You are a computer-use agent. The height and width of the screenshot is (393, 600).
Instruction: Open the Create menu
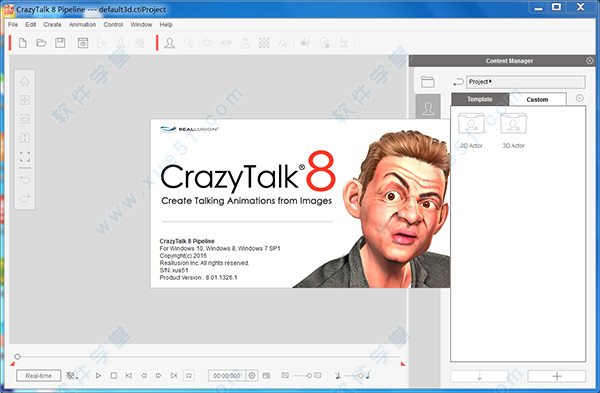tap(52, 24)
